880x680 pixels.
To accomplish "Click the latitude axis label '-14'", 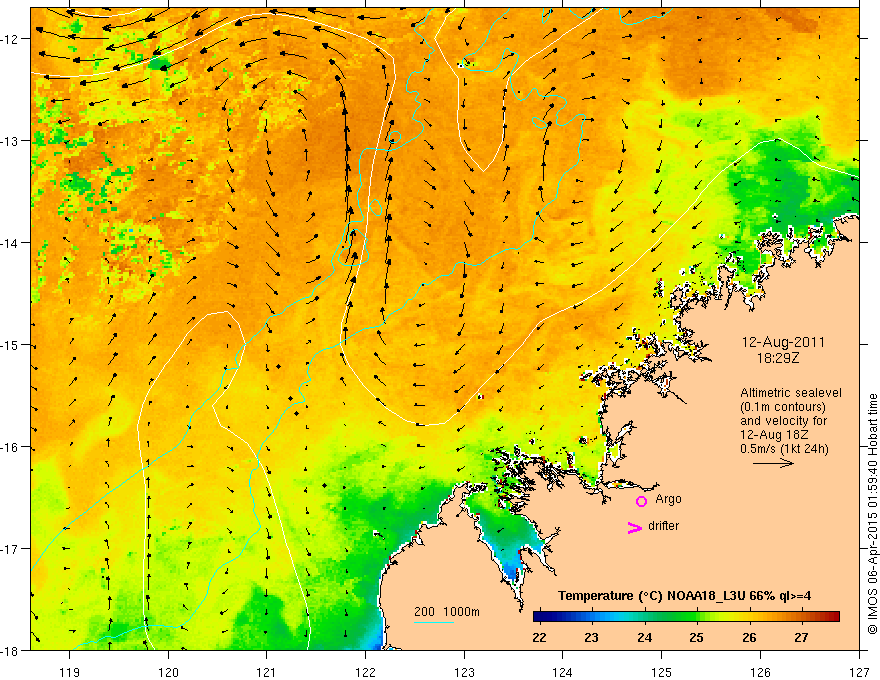I will [11, 243].
